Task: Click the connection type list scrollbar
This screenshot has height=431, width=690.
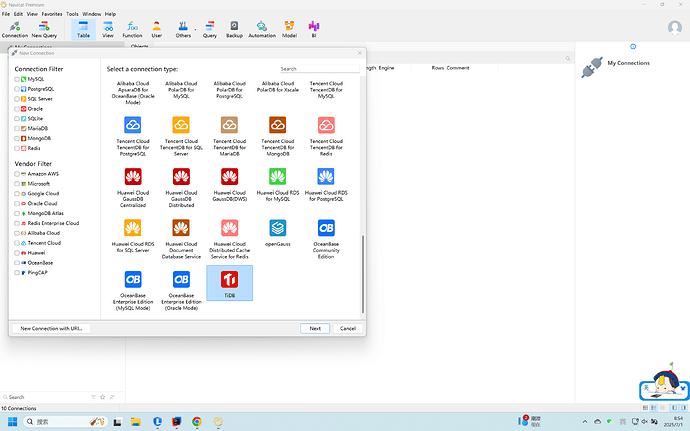Action: pos(363,274)
